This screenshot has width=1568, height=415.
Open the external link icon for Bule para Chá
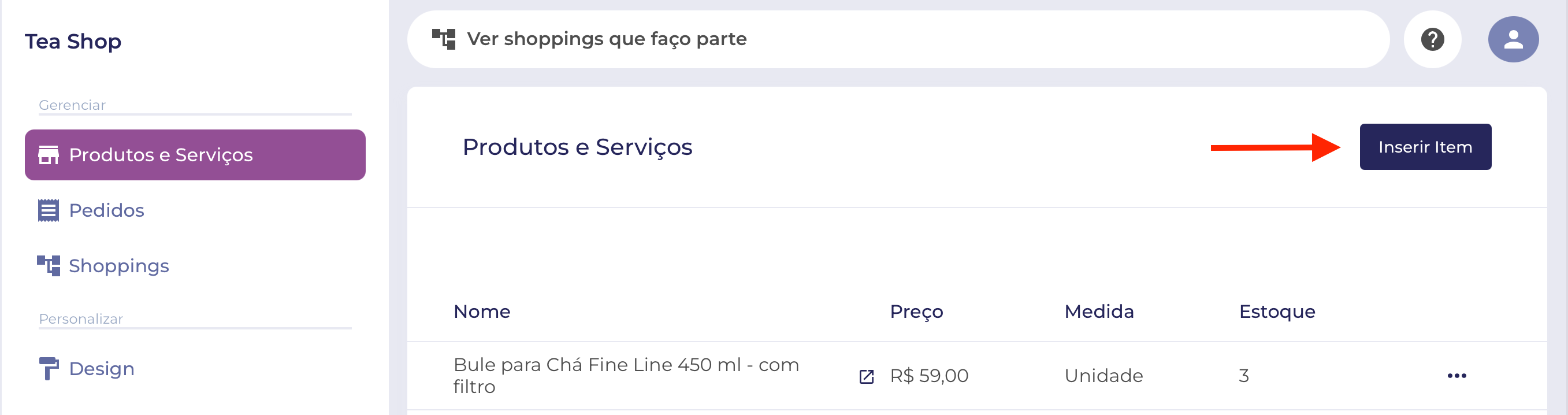pos(866,377)
